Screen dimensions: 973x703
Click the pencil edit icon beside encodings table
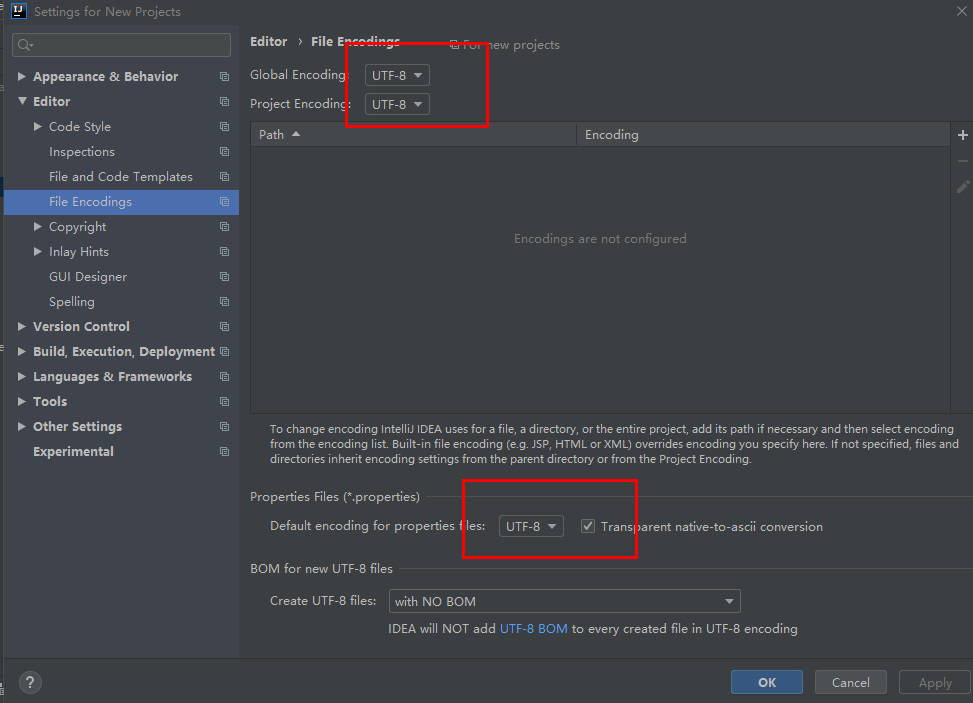pos(962,186)
